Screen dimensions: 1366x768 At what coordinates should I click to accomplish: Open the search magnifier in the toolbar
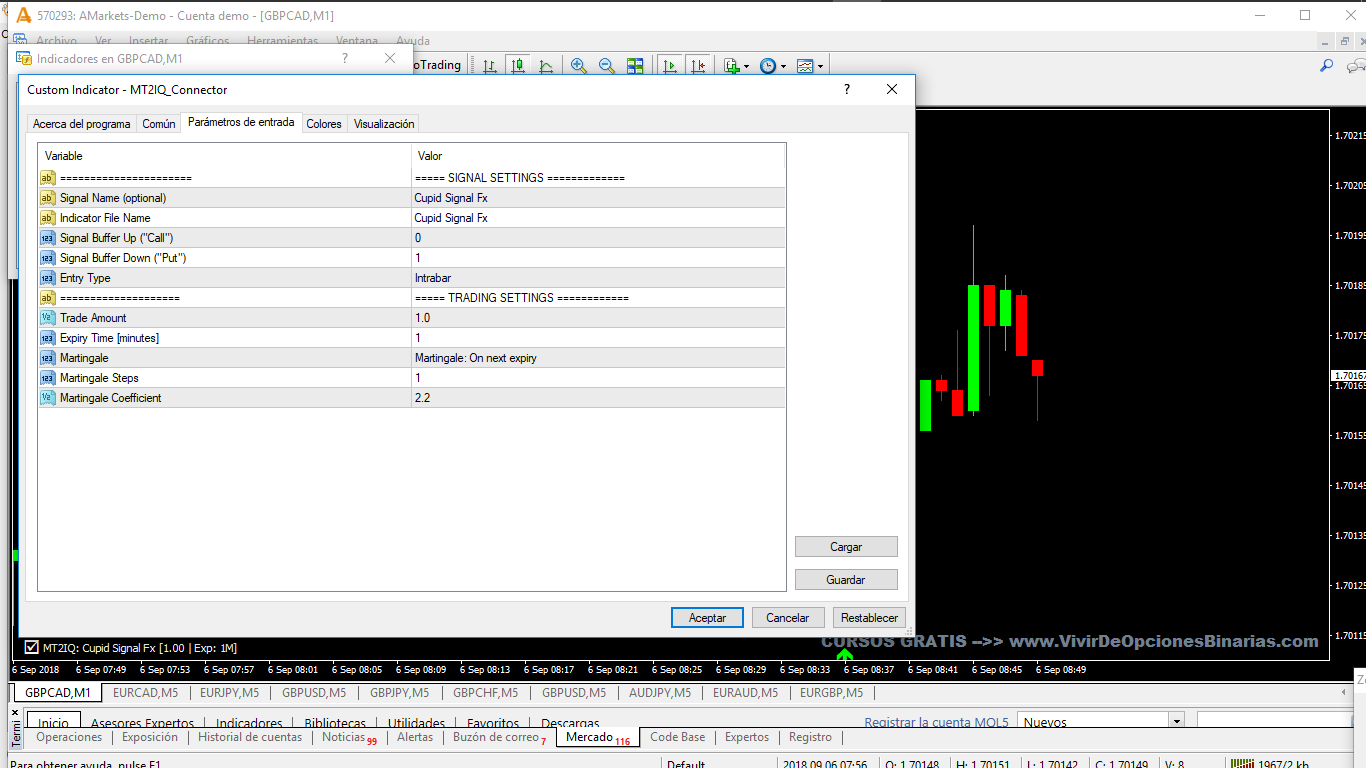[1327, 66]
